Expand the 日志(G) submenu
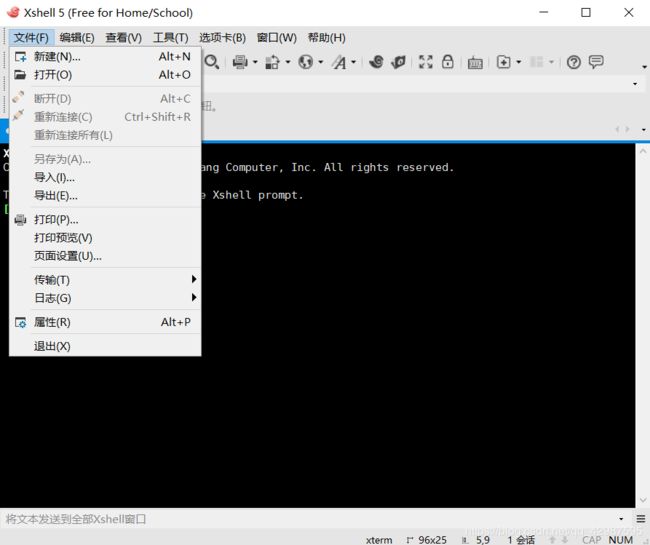This screenshot has width=650, height=545. pos(105,298)
